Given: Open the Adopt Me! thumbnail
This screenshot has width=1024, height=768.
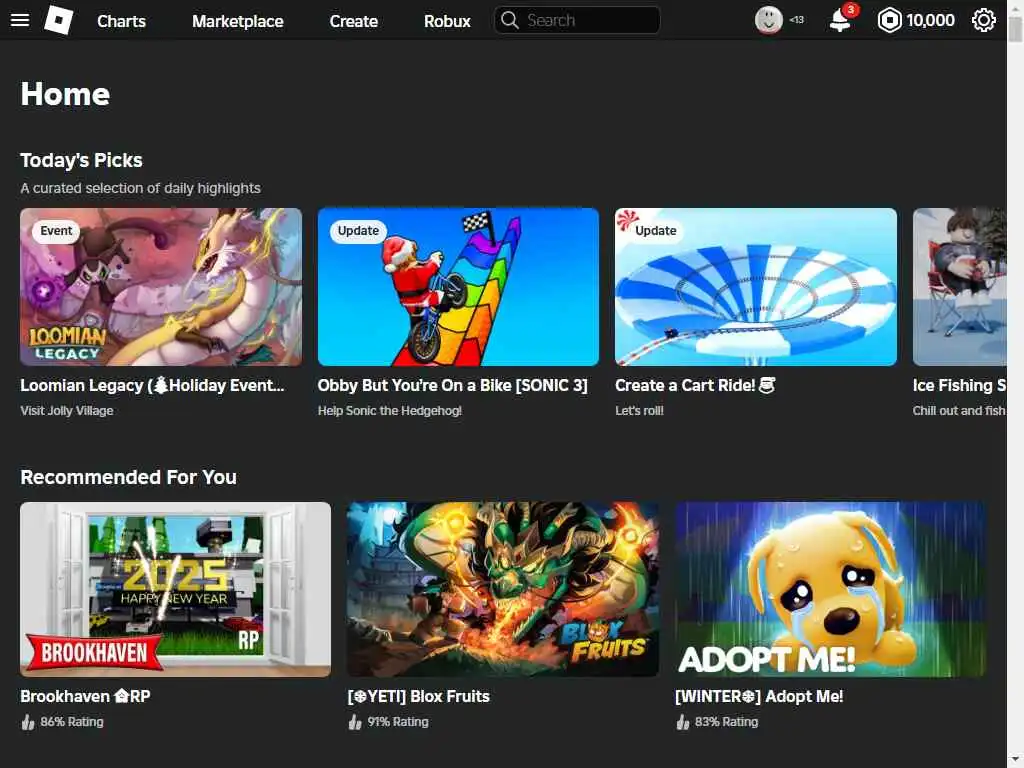Looking at the screenshot, I should [830, 589].
